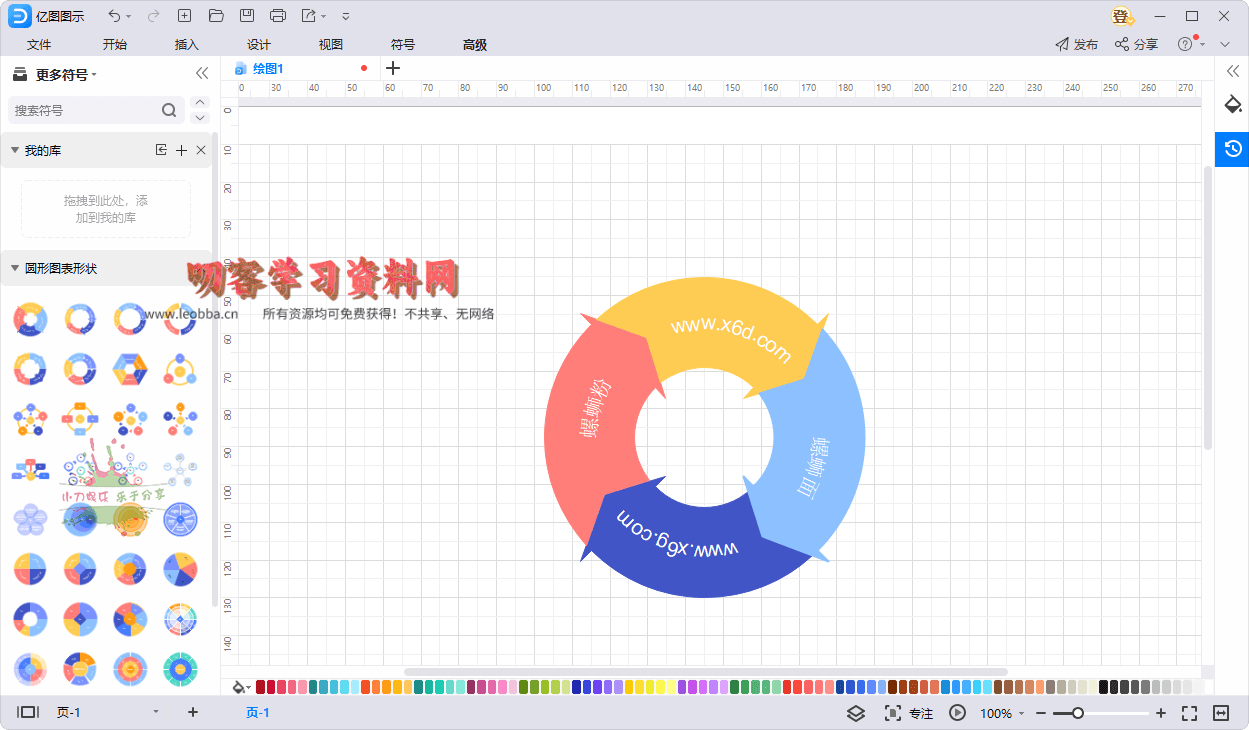Expand the right side panel chevron
The height and width of the screenshot is (730, 1249).
(x=1232, y=69)
